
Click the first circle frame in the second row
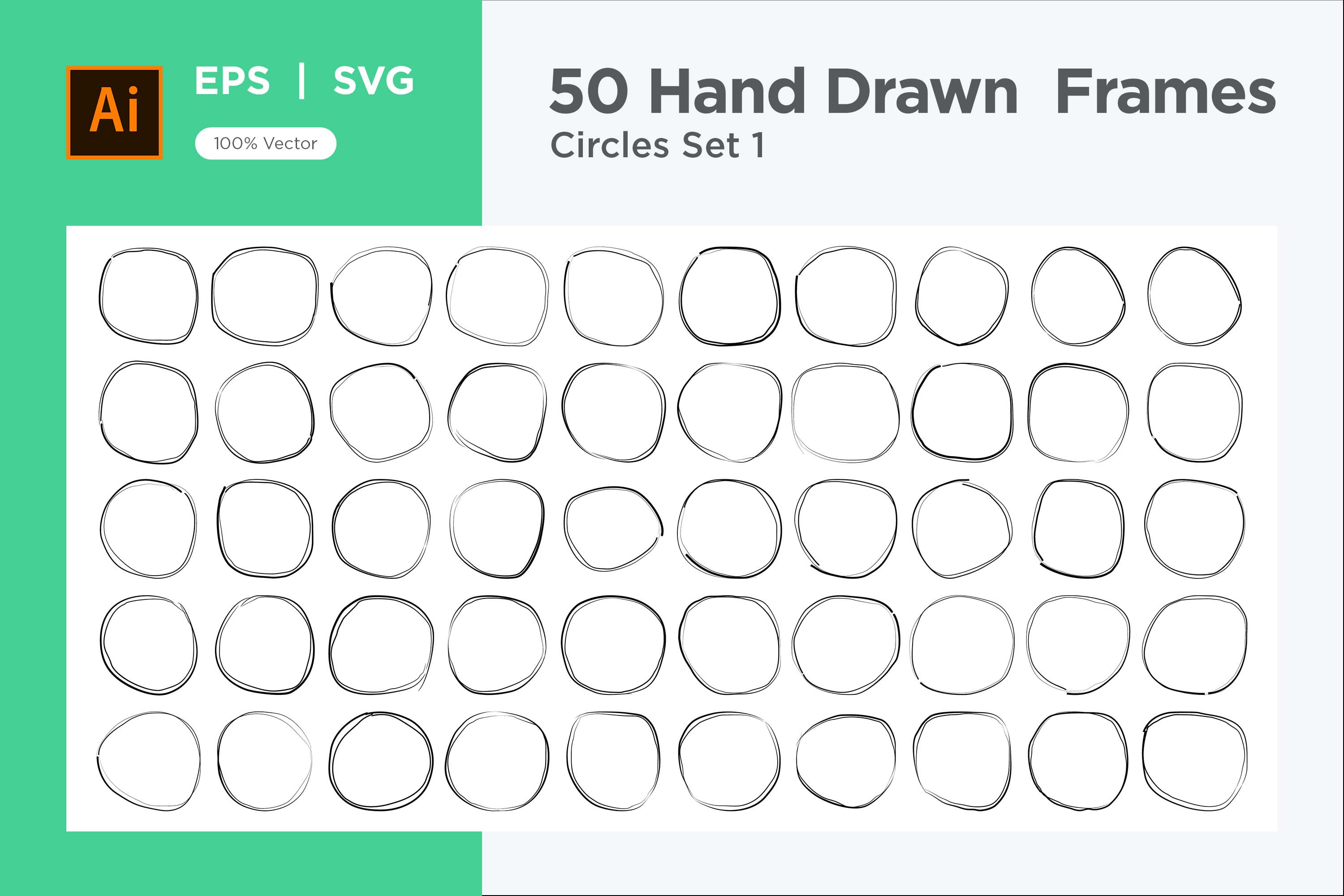tap(149, 412)
